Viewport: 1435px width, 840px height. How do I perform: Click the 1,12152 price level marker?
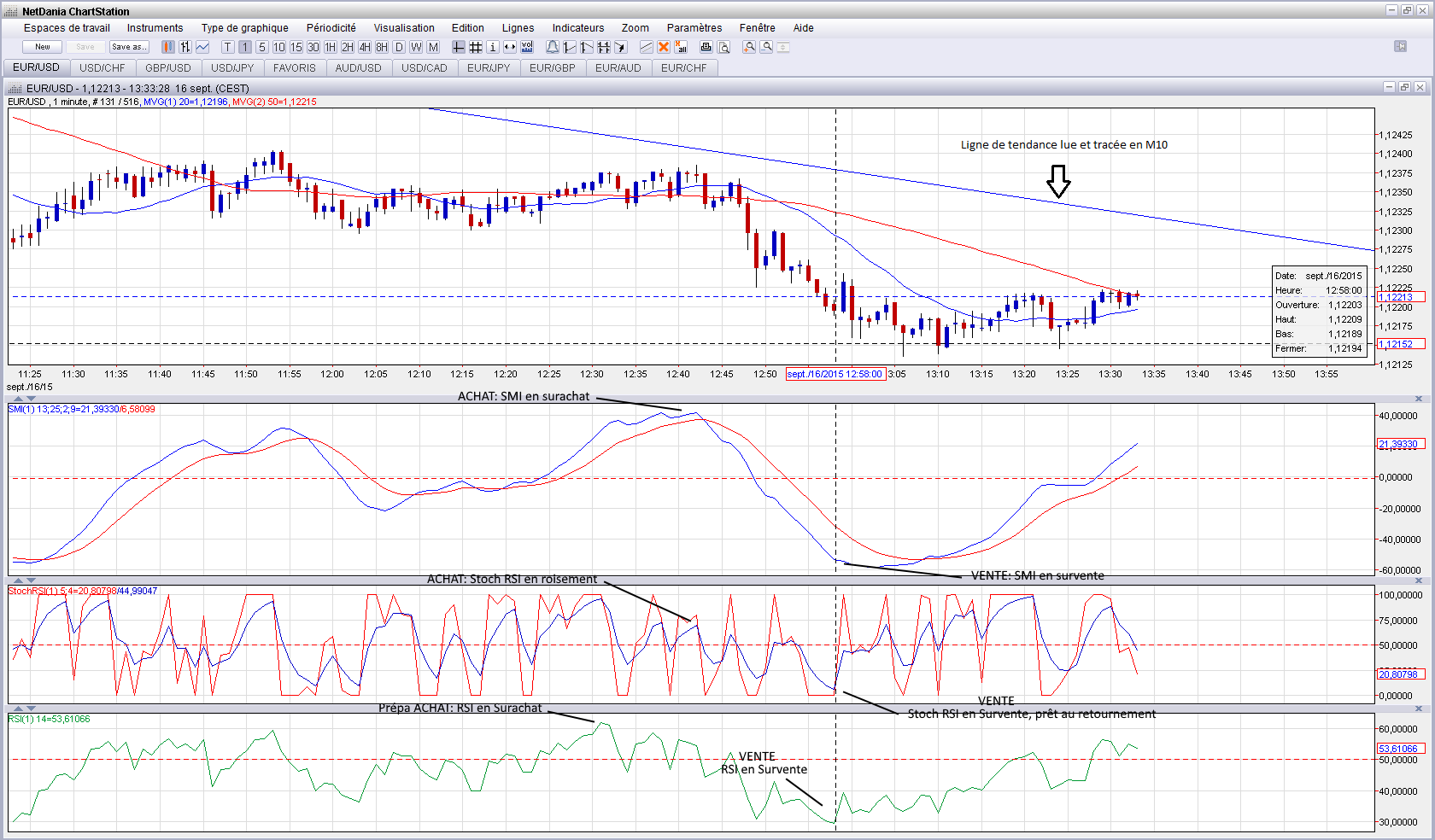click(x=1399, y=344)
